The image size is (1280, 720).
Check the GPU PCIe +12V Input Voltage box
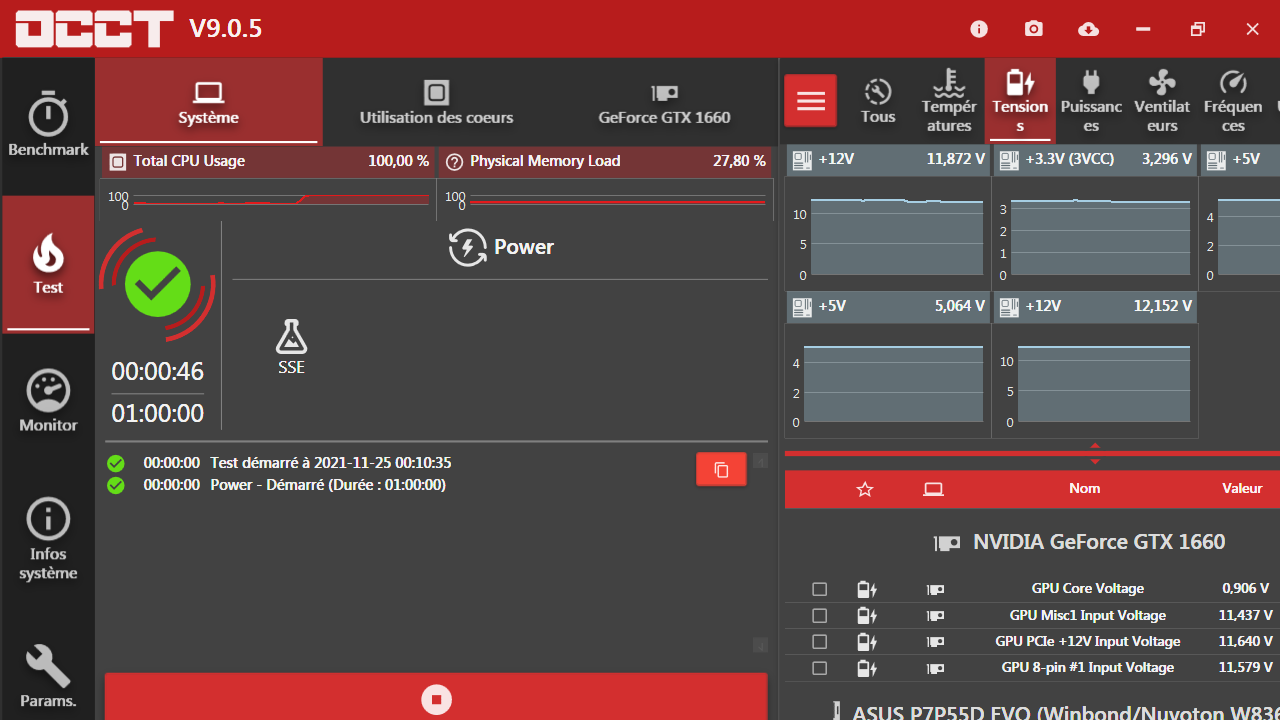coord(820,641)
